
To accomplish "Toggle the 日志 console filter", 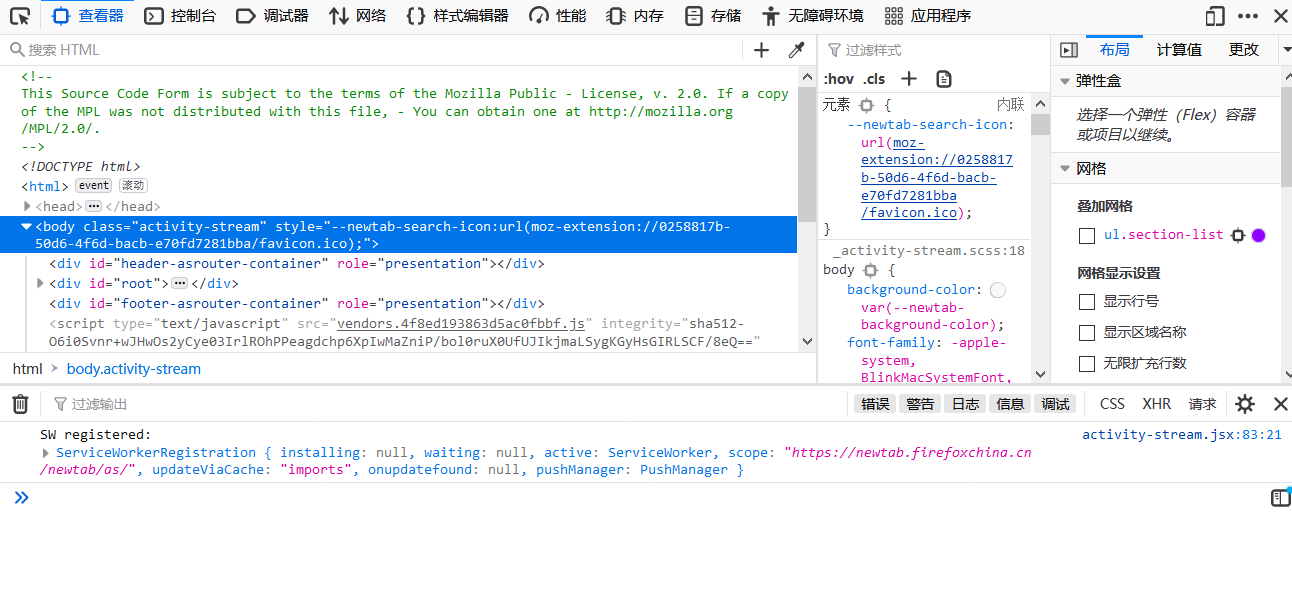I will click(965, 404).
